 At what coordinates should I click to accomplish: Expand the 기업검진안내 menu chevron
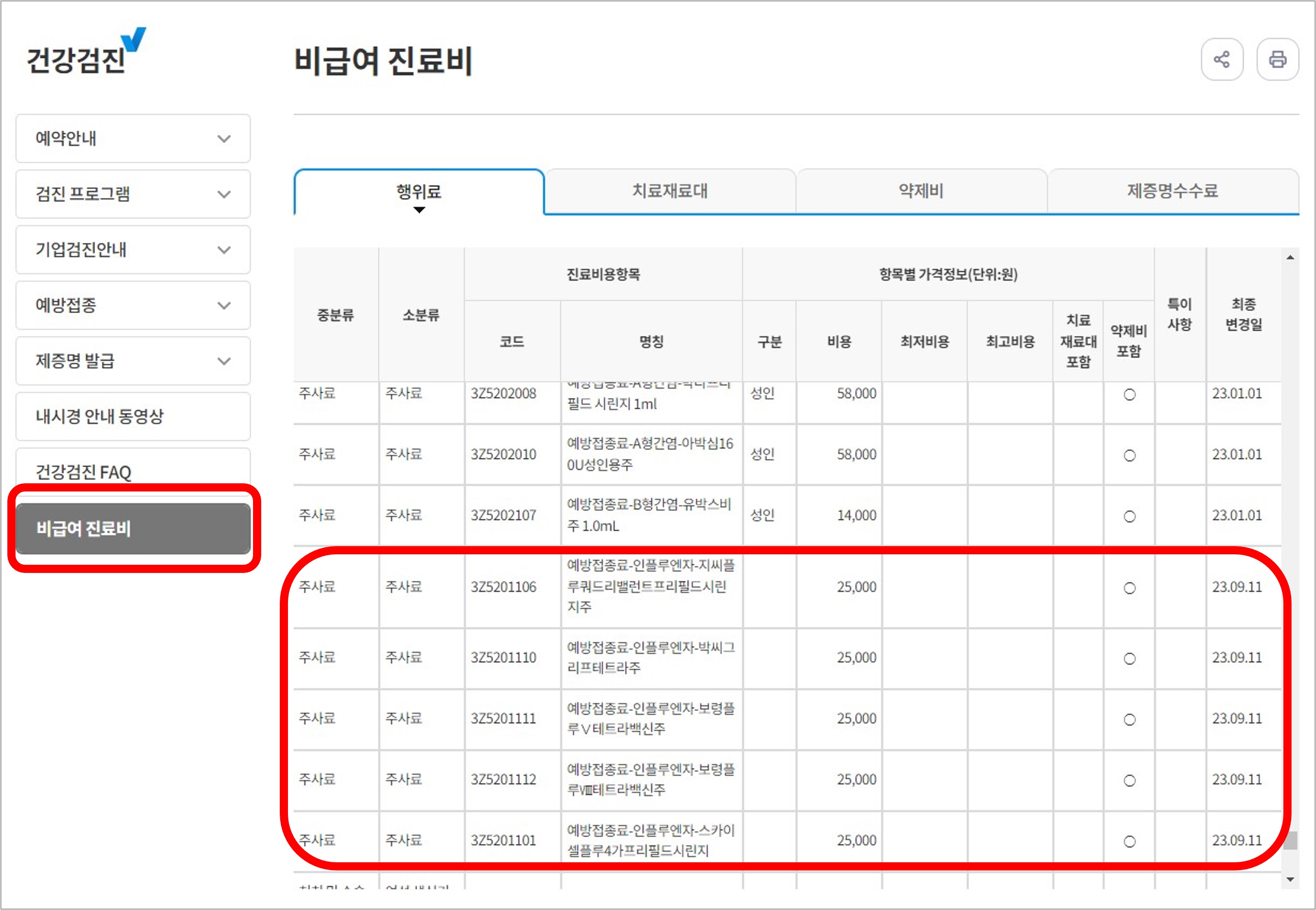point(224,250)
